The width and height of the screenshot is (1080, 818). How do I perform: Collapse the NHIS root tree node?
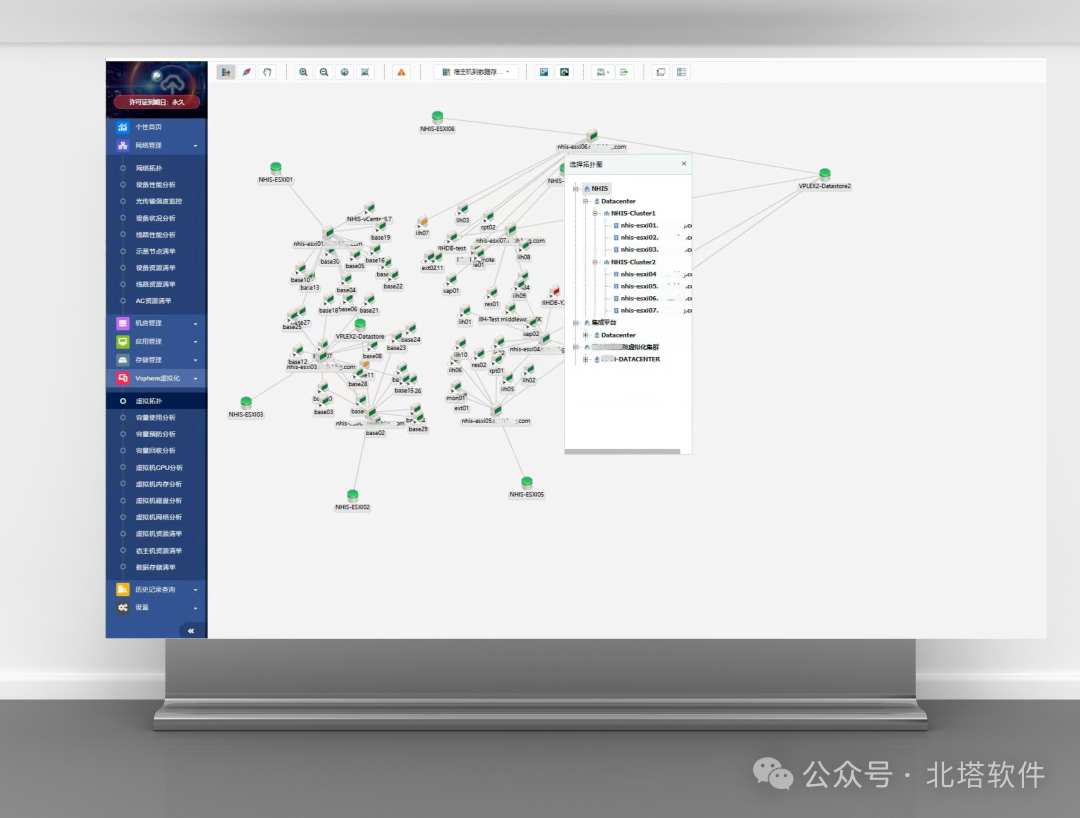pyautogui.click(x=576, y=189)
